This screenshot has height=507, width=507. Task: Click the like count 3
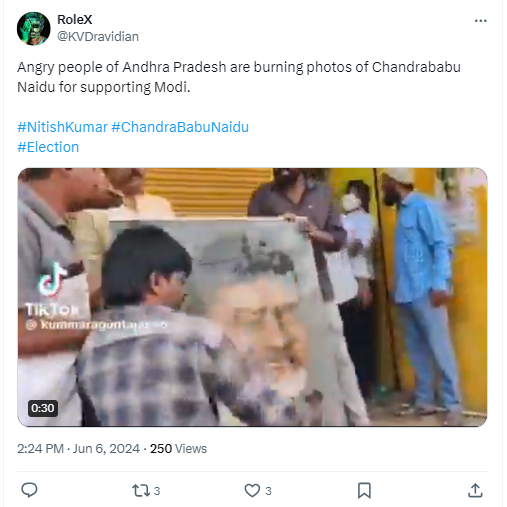tap(268, 491)
